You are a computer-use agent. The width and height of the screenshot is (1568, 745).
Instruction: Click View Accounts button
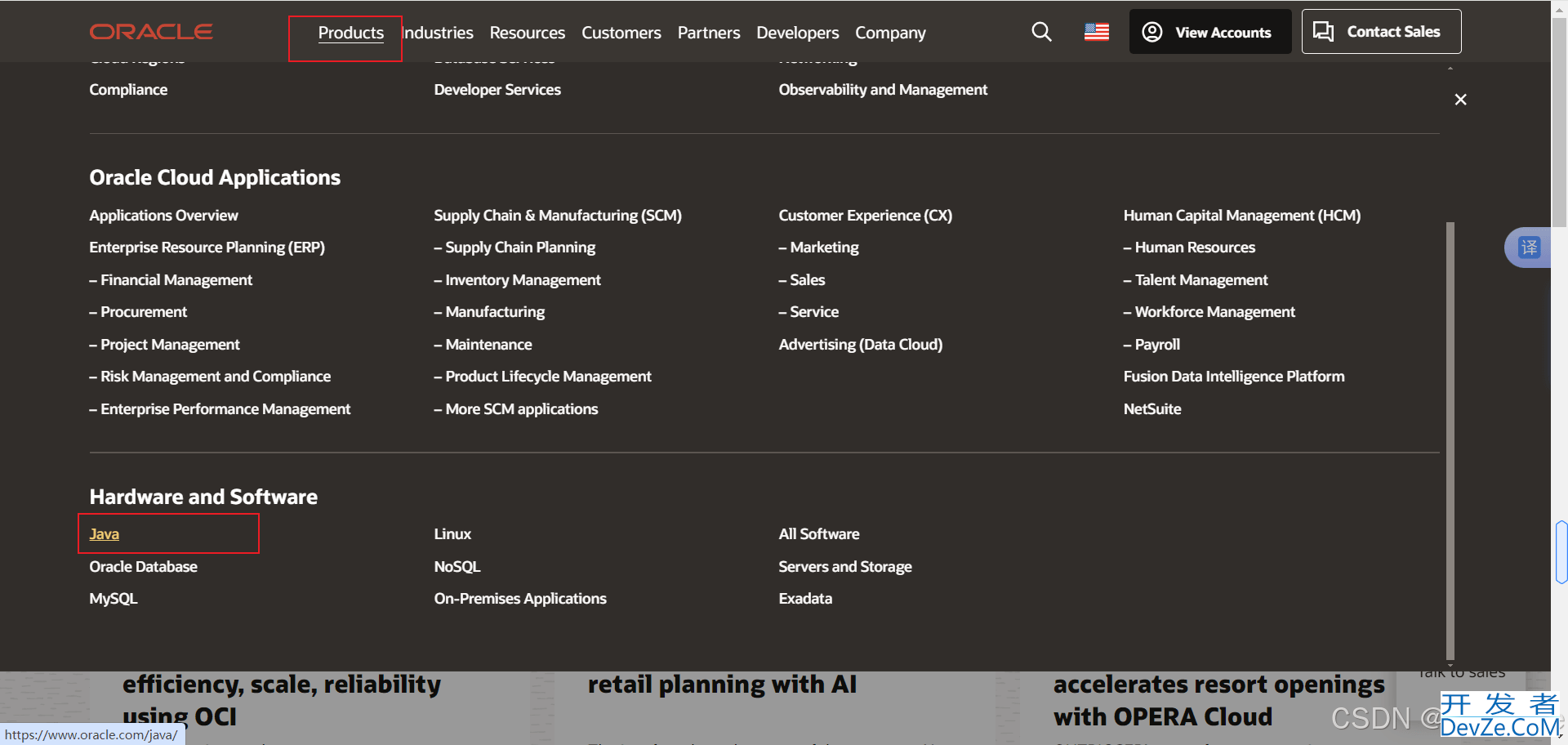pyautogui.click(x=1210, y=32)
